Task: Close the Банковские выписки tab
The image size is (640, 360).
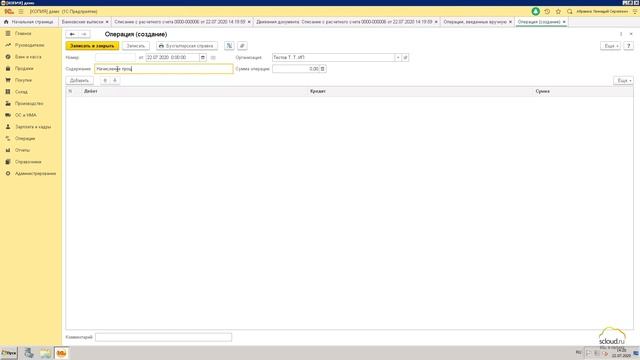Action: click(107, 22)
